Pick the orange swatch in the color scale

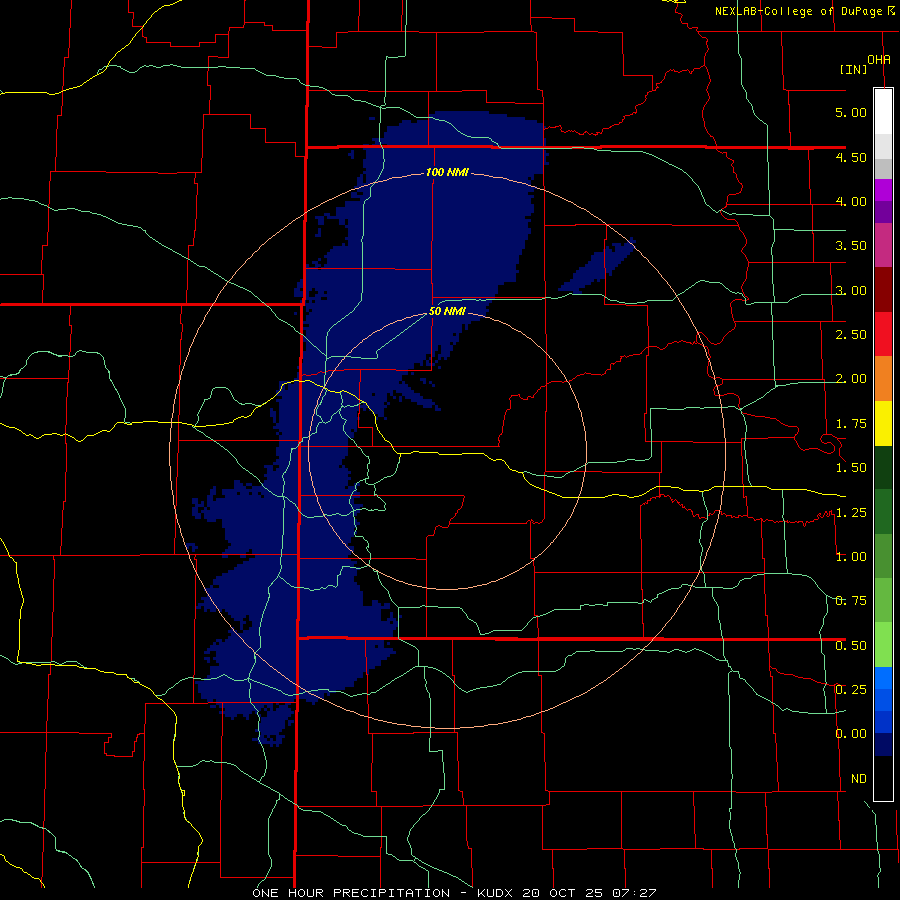[883, 379]
